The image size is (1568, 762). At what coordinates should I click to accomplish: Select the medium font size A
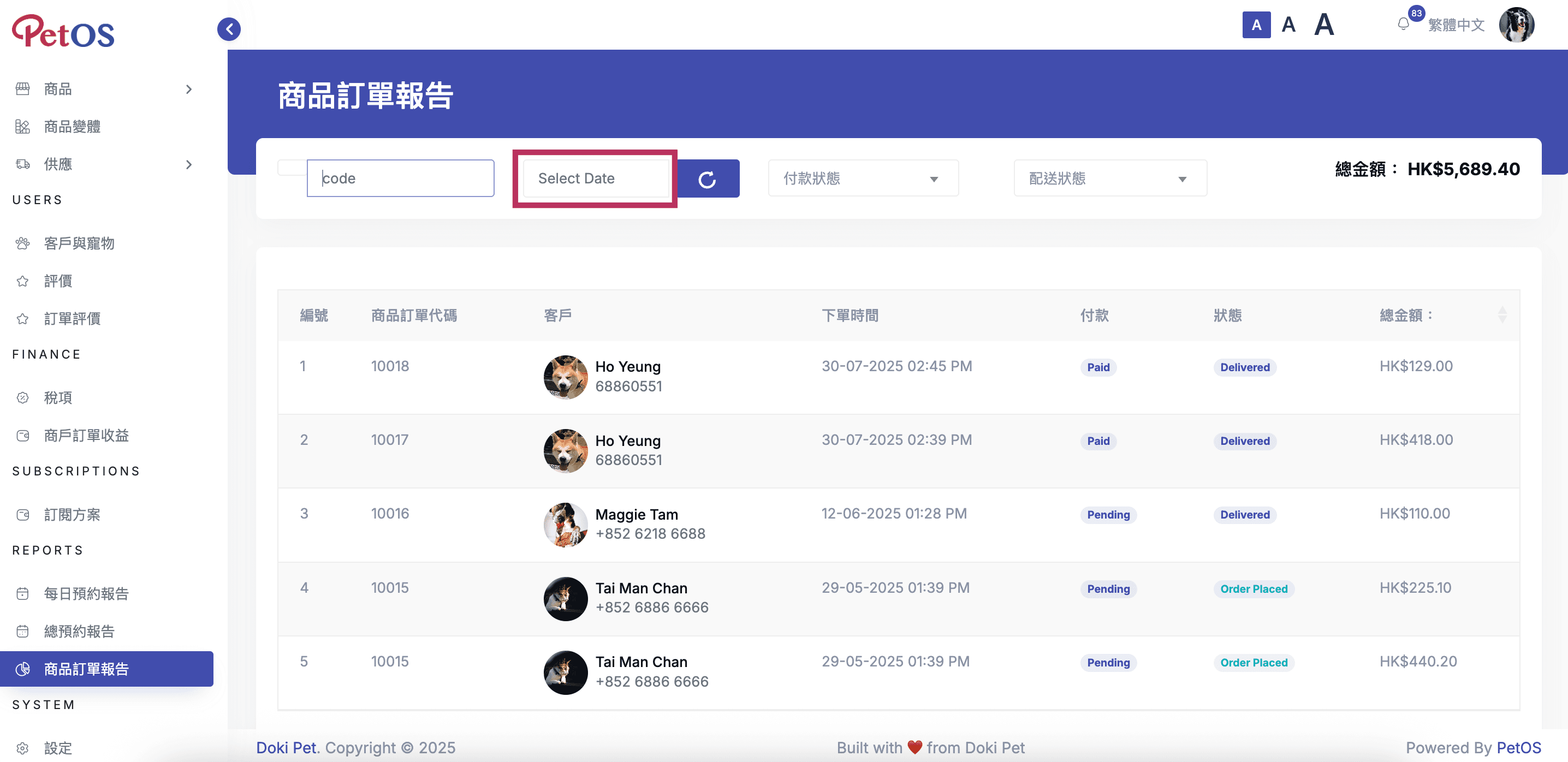point(1288,25)
